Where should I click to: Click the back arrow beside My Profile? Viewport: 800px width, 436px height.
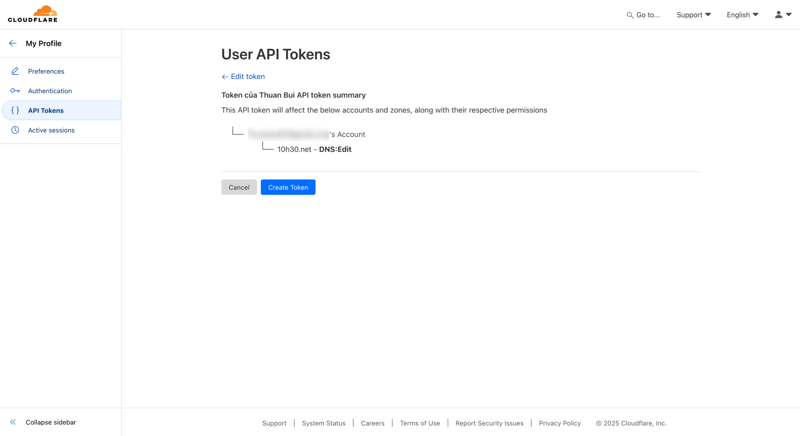coord(13,44)
